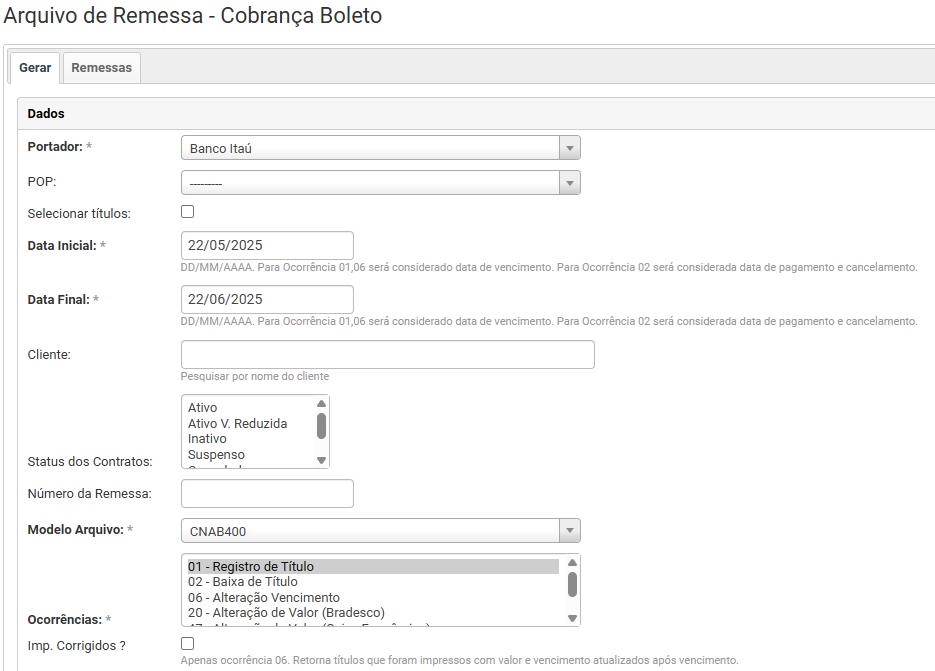
Task: Focus the Cliente search field
Action: pyautogui.click(x=387, y=354)
